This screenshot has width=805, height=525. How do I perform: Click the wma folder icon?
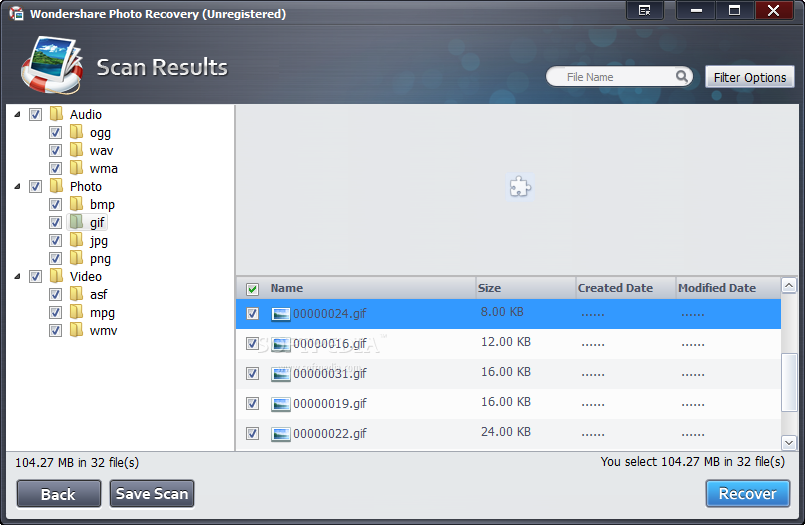coord(76,168)
